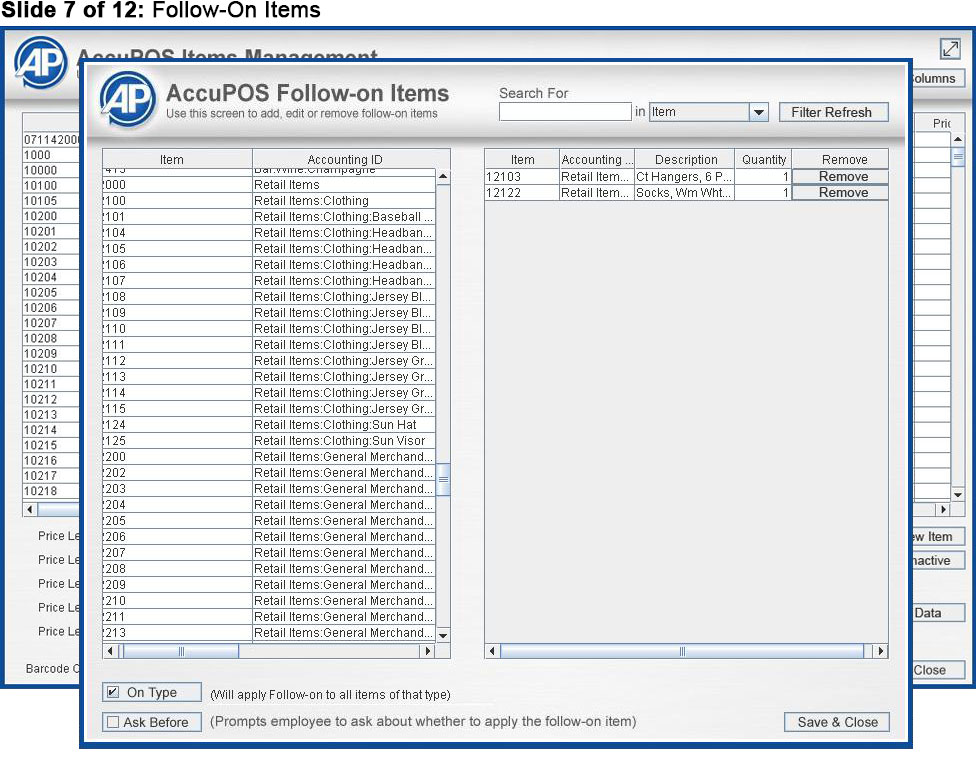Select item 10210 in Items Management list

(x=51, y=369)
